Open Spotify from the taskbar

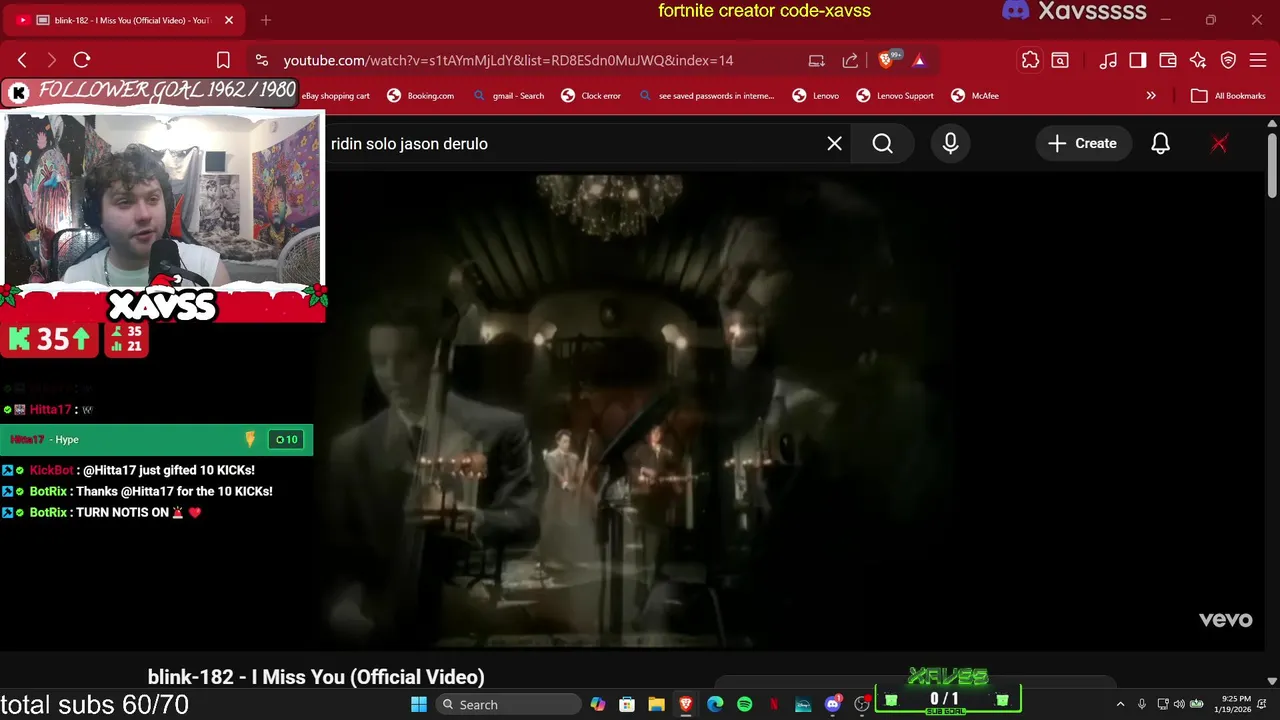click(744, 704)
